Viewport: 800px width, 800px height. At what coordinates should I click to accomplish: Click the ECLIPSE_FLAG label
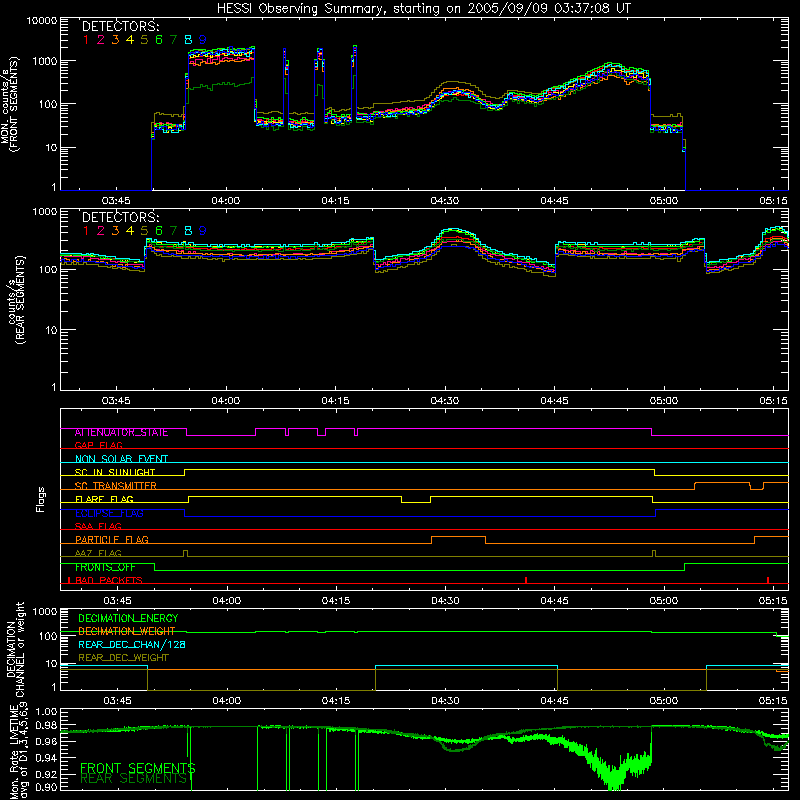pyautogui.click(x=109, y=513)
